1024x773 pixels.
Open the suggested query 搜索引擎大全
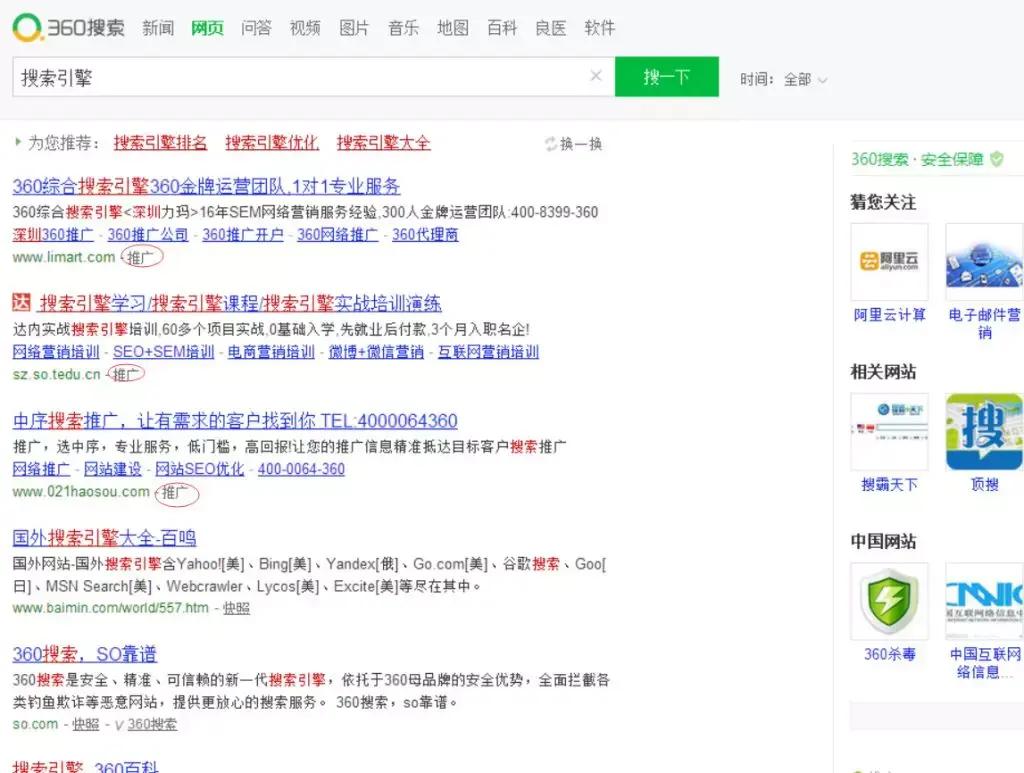pyautogui.click(x=384, y=142)
